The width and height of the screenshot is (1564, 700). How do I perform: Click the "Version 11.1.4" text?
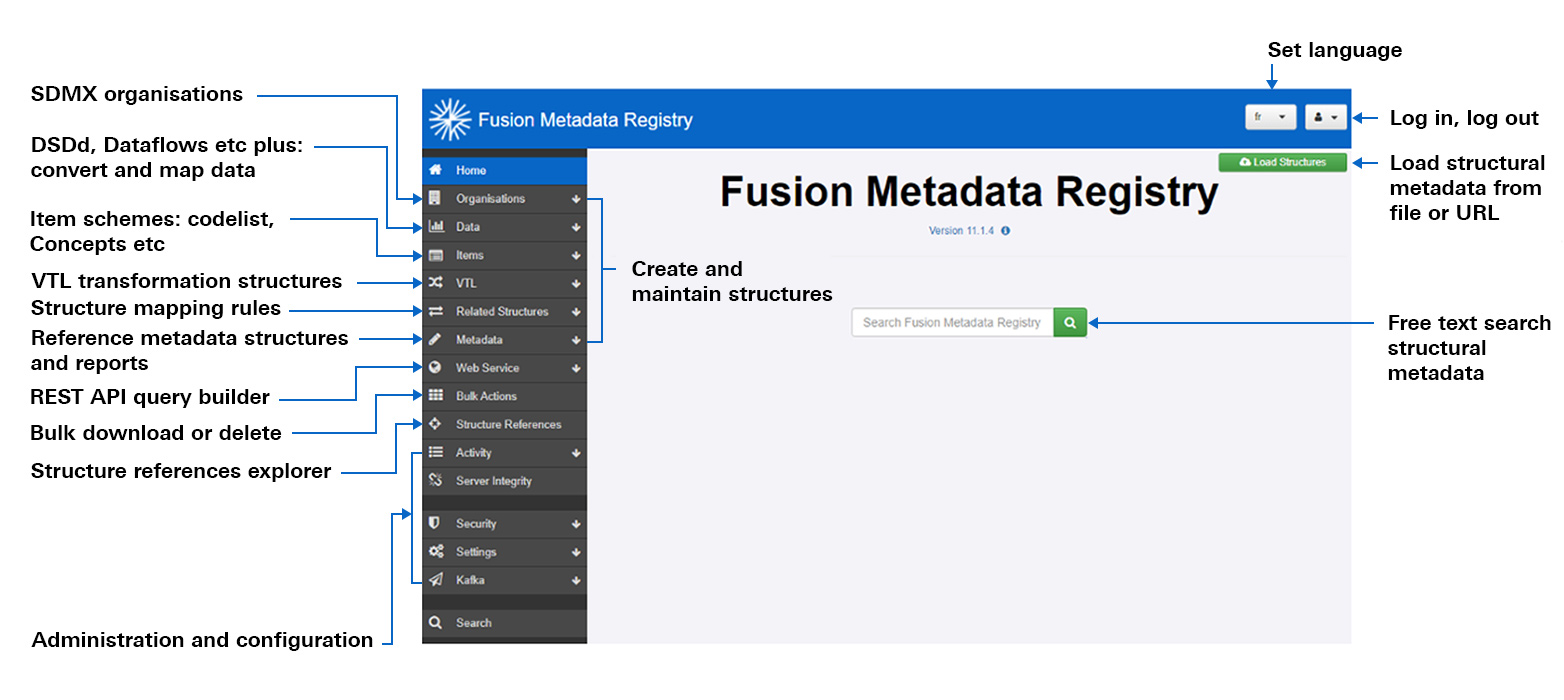tap(961, 231)
